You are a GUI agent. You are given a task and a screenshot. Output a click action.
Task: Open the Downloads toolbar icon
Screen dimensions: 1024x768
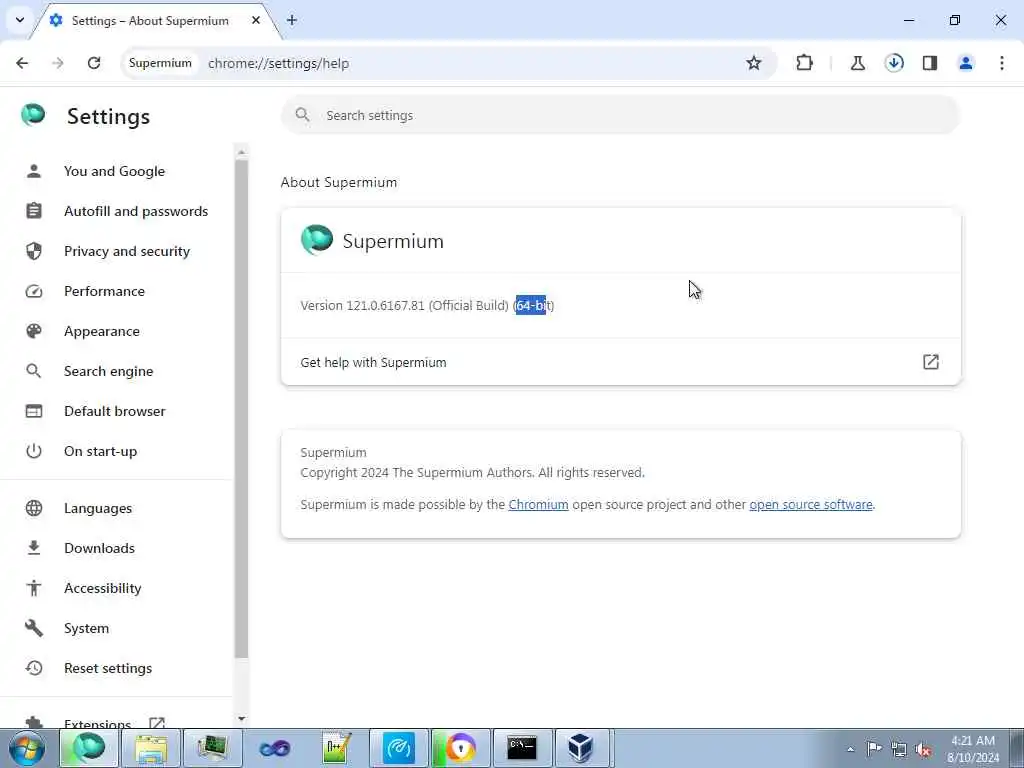click(x=894, y=63)
